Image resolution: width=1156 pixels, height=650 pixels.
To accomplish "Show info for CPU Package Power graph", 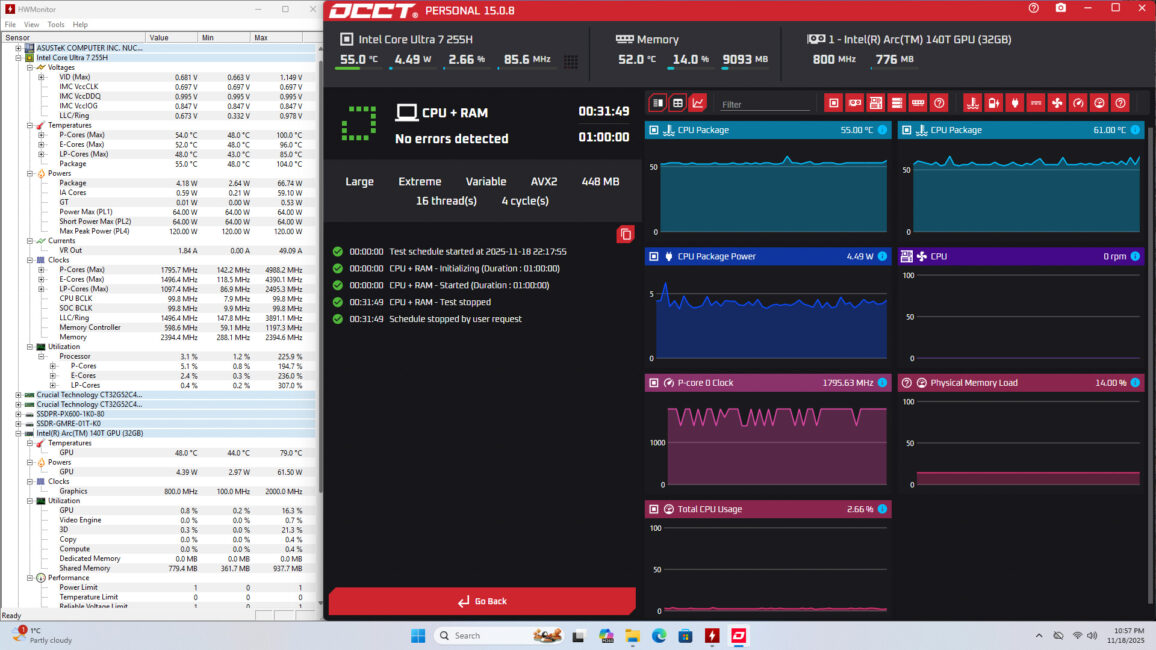I will (882, 256).
